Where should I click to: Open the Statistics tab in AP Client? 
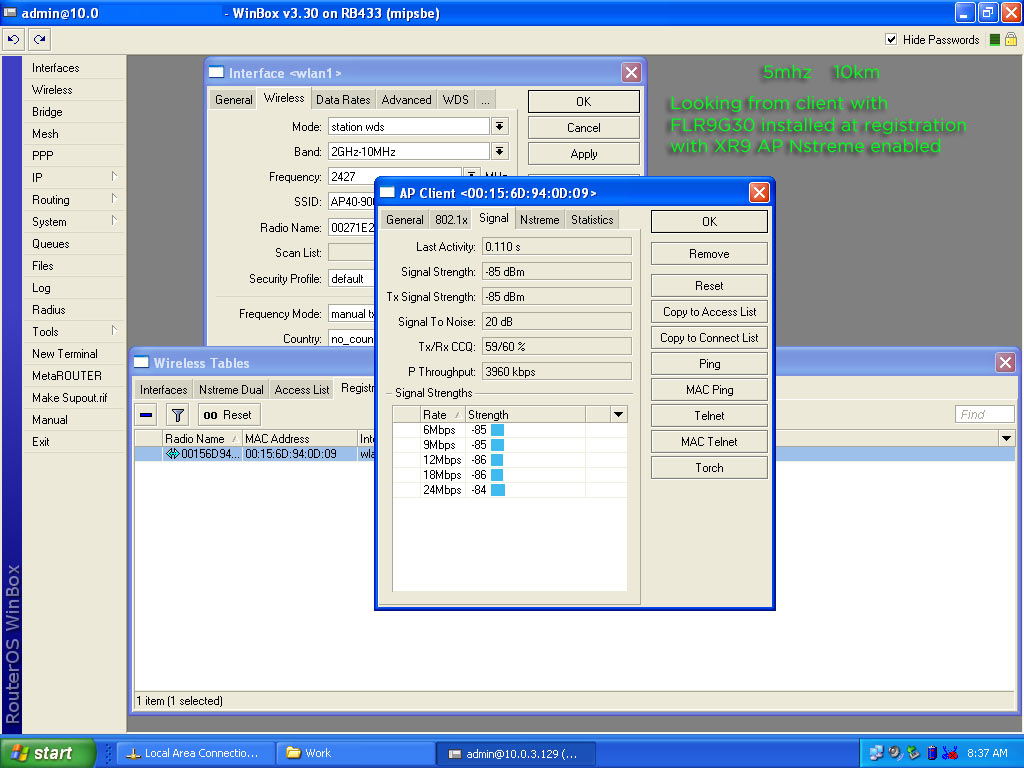592,220
